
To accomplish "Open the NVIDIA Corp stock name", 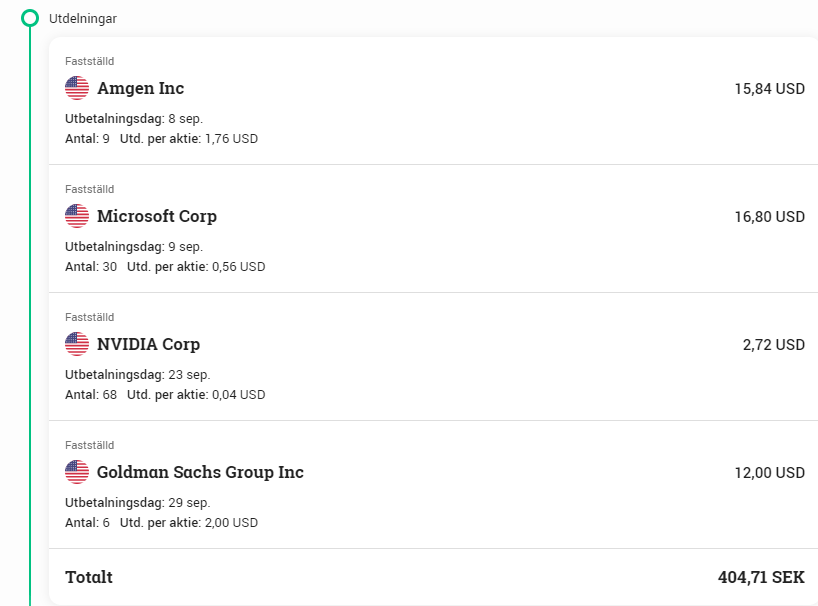I will coord(148,344).
